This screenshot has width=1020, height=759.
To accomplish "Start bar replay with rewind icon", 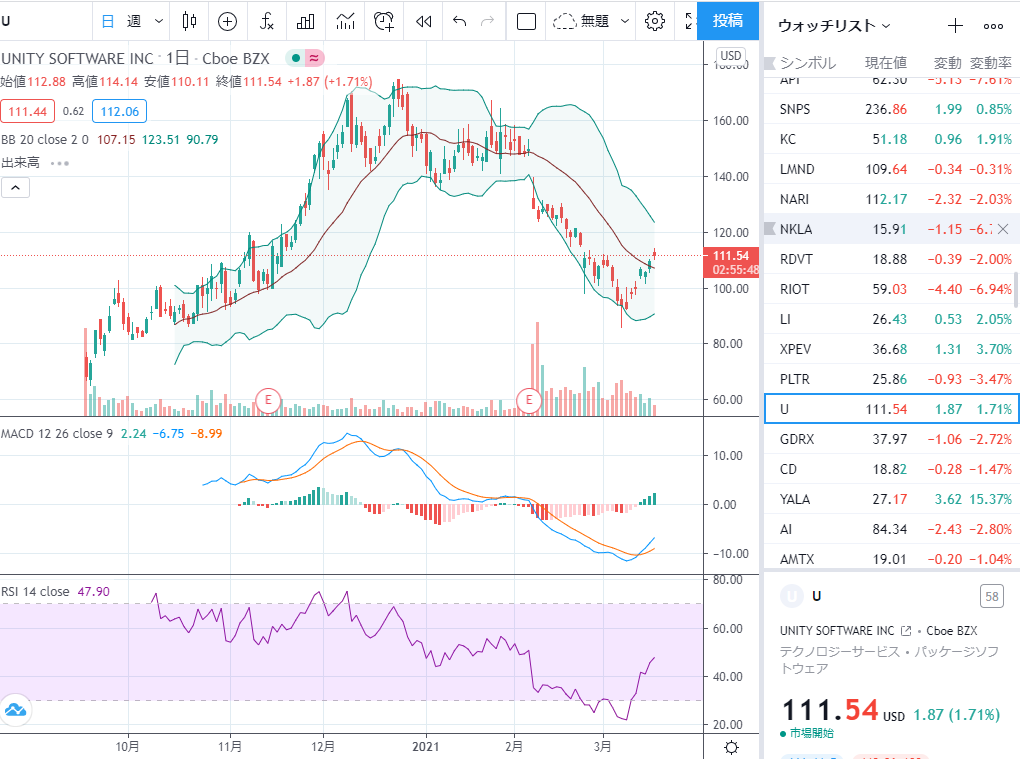I will [423, 21].
